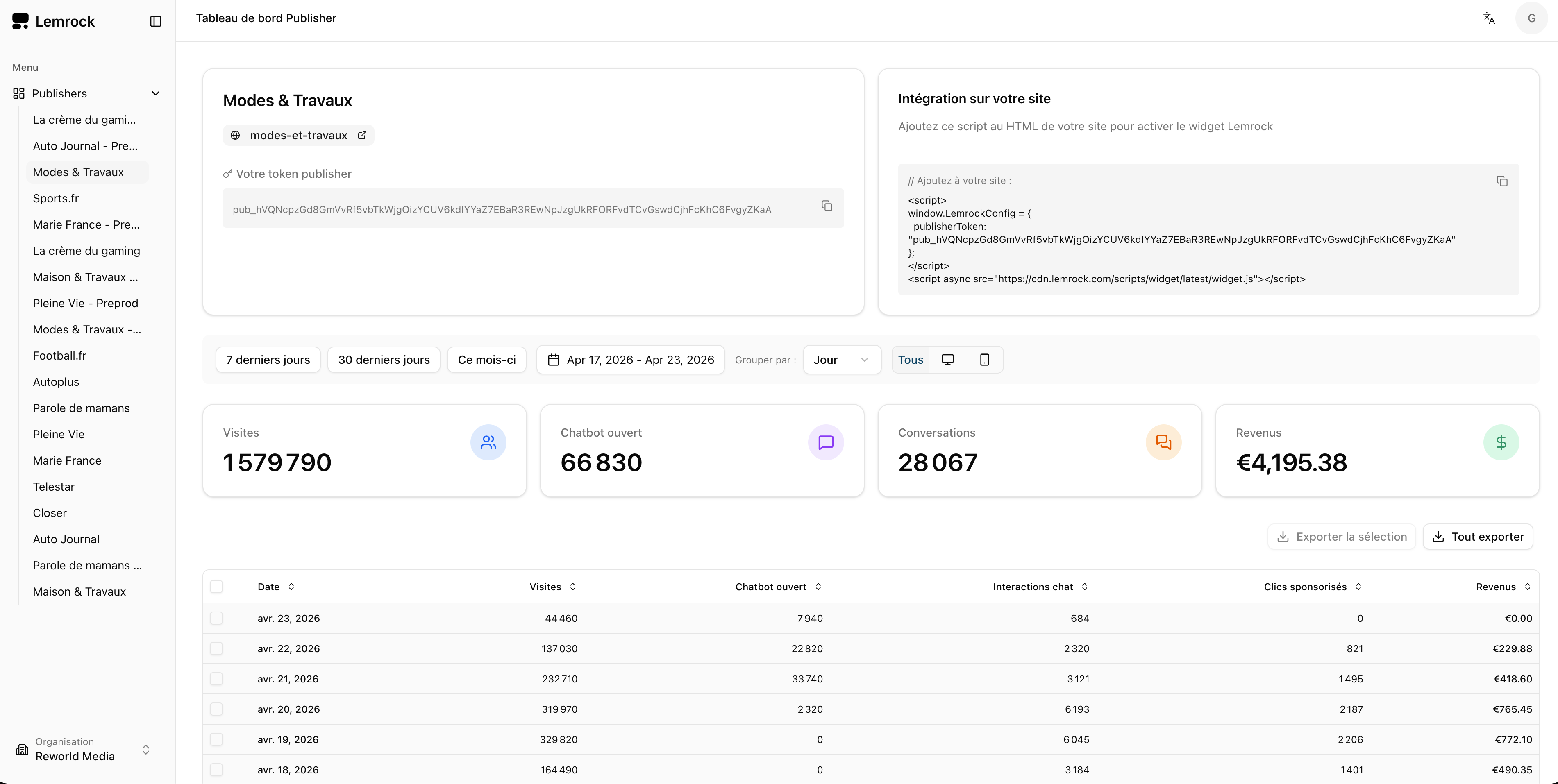Open the language translation icon

tap(1488, 18)
